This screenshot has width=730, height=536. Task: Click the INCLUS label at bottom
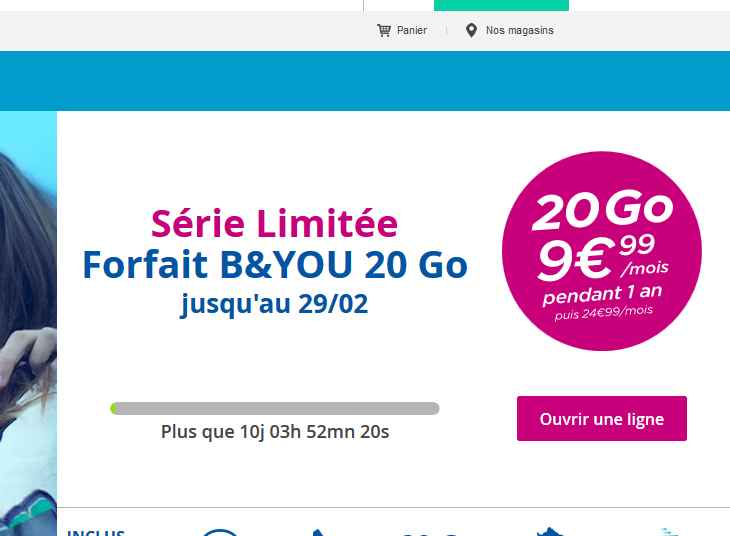click(x=95, y=532)
